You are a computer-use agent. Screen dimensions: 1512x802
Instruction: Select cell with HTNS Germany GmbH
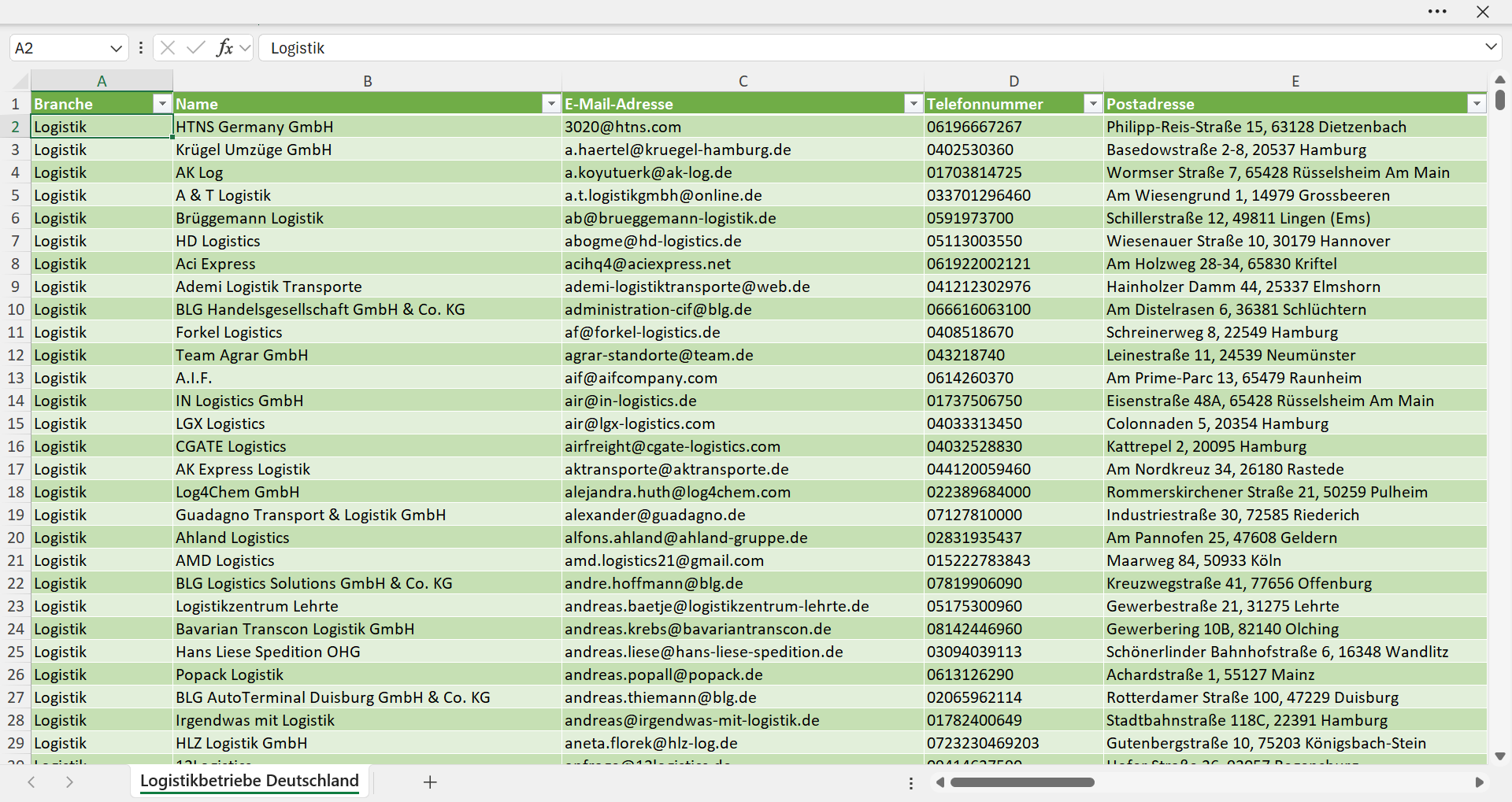click(x=367, y=127)
